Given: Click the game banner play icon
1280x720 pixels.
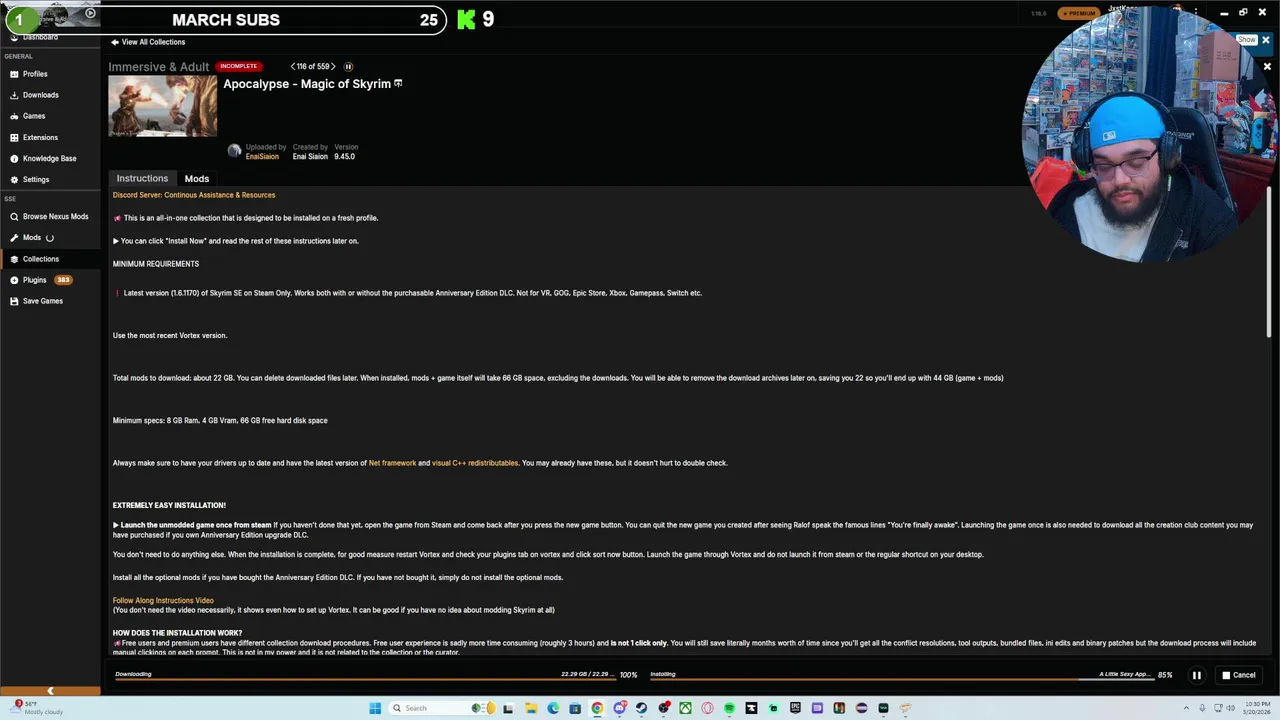Looking at the screenshot, I should (90, 13).
